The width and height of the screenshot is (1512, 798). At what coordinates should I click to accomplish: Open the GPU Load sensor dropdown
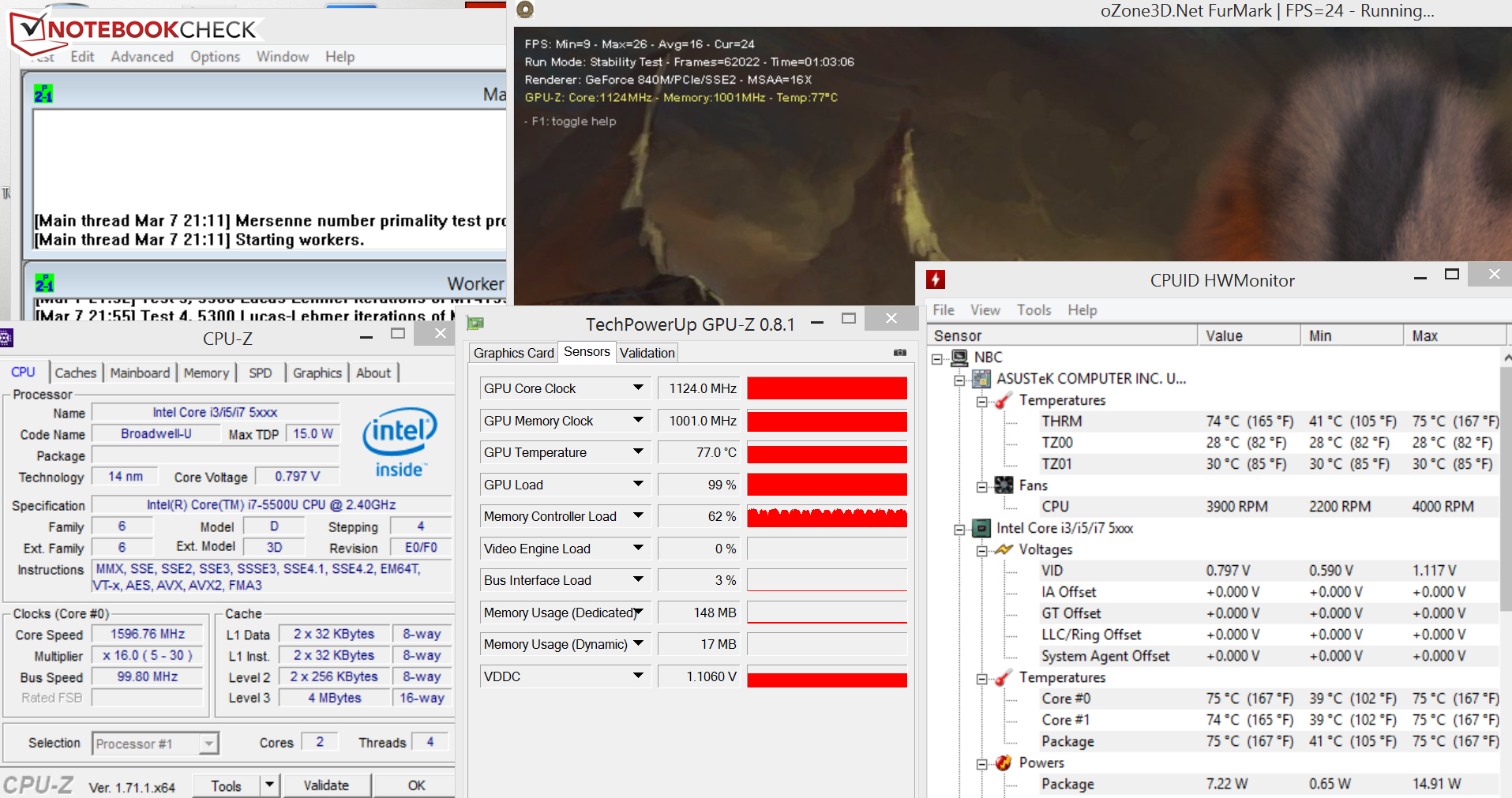click(x=638, y=484)
